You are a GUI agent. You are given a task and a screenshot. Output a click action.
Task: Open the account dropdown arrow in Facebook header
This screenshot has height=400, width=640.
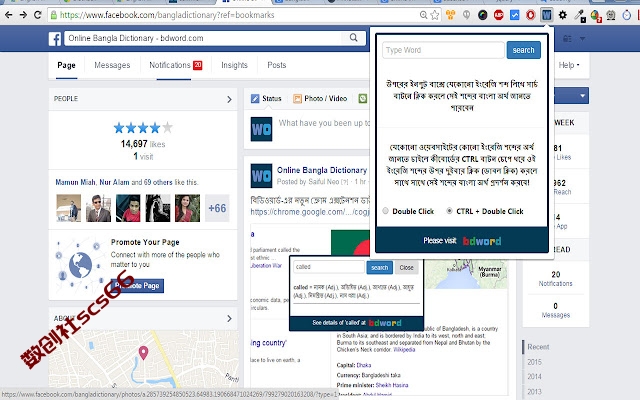click(582, 39)
